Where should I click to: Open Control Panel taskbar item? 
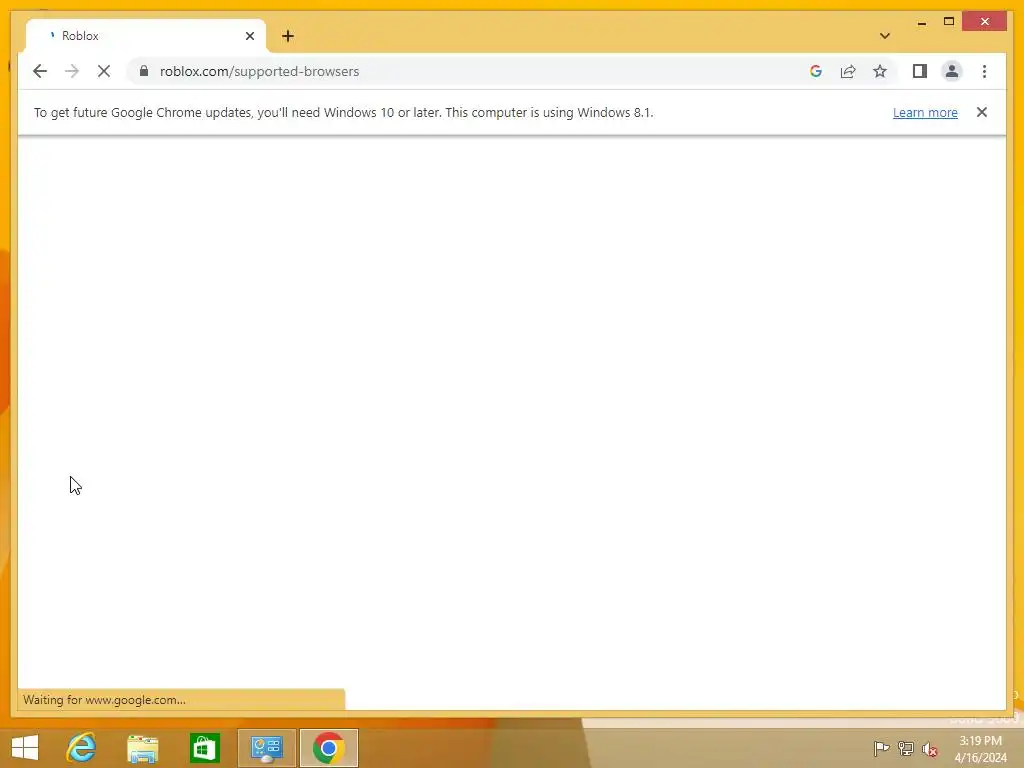coord(266,748)
